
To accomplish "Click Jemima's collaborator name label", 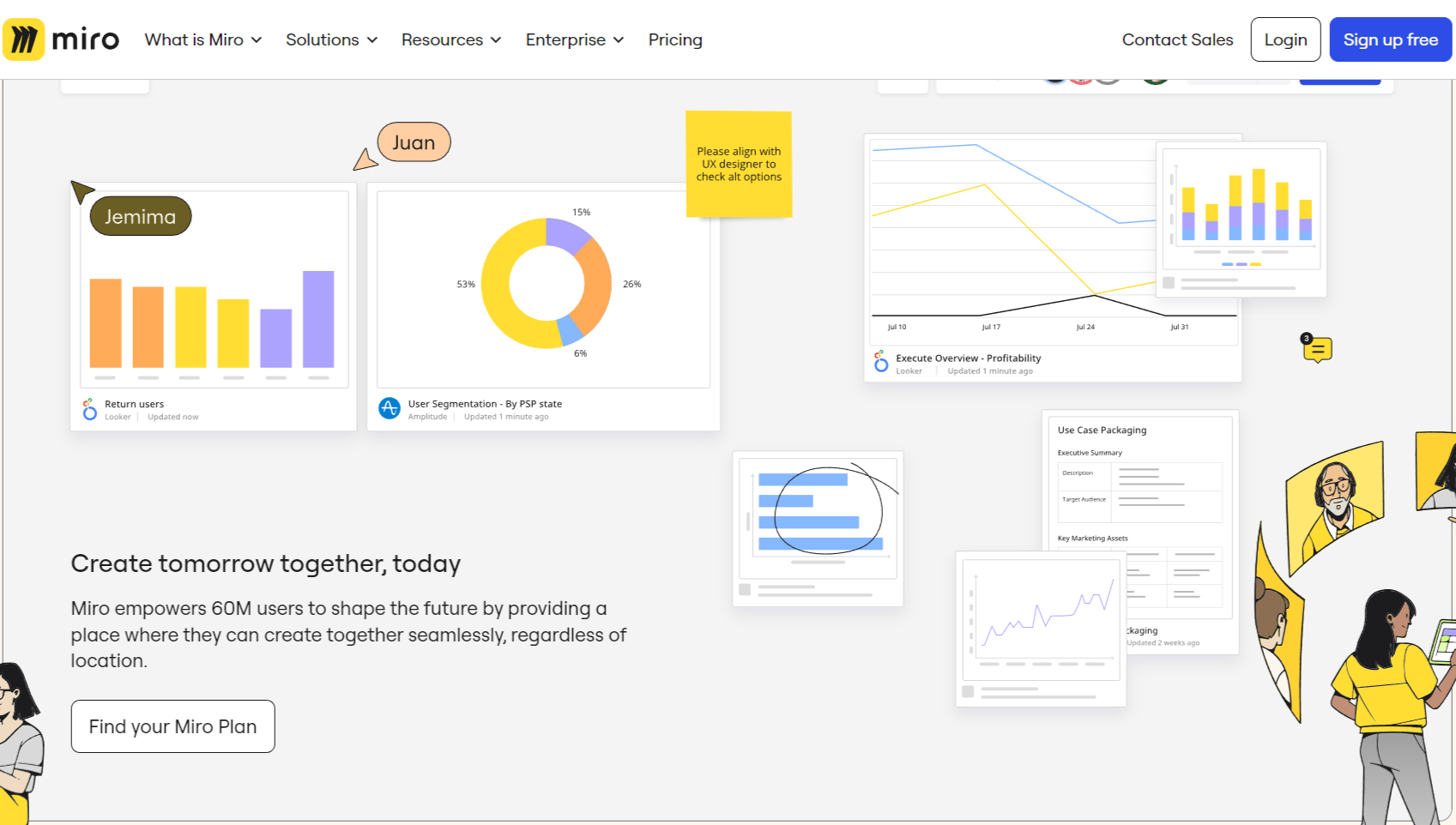I will click(x=140, y=216).
